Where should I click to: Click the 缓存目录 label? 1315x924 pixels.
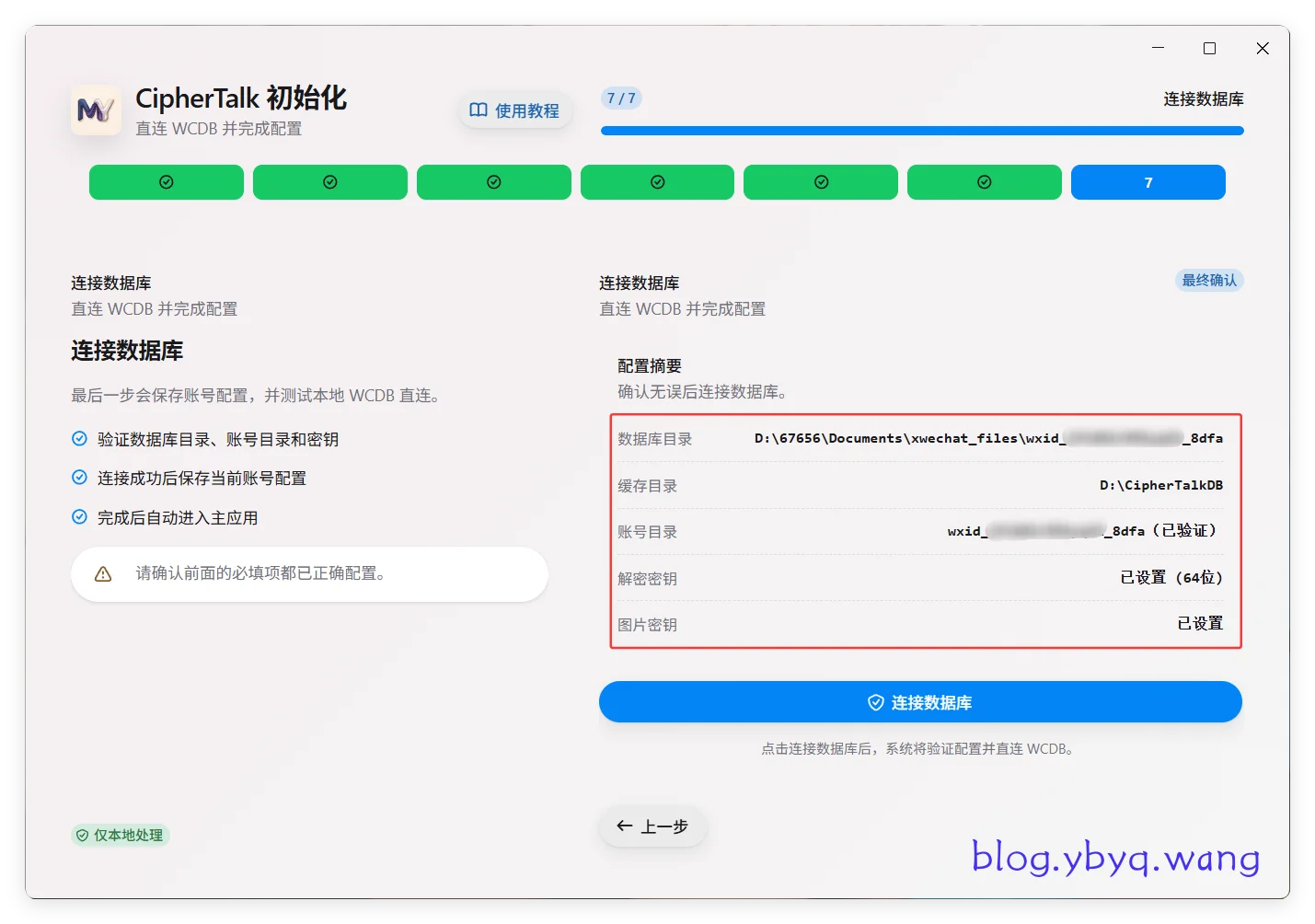point(647,486)
